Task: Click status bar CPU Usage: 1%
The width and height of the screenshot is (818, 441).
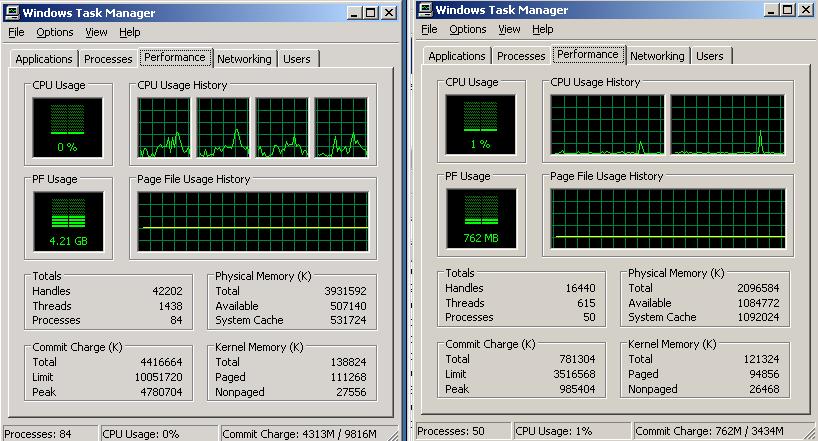Action: (572, 431)
